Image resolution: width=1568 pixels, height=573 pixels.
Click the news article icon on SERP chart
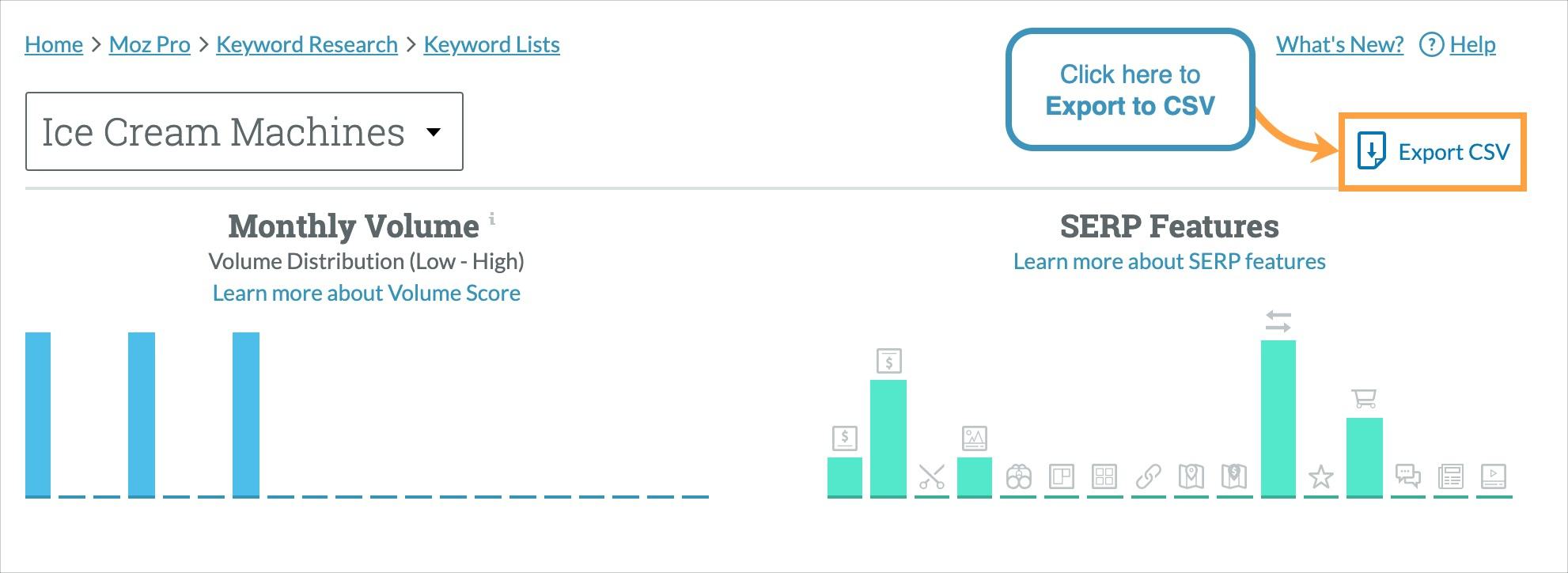[1452, 477]
